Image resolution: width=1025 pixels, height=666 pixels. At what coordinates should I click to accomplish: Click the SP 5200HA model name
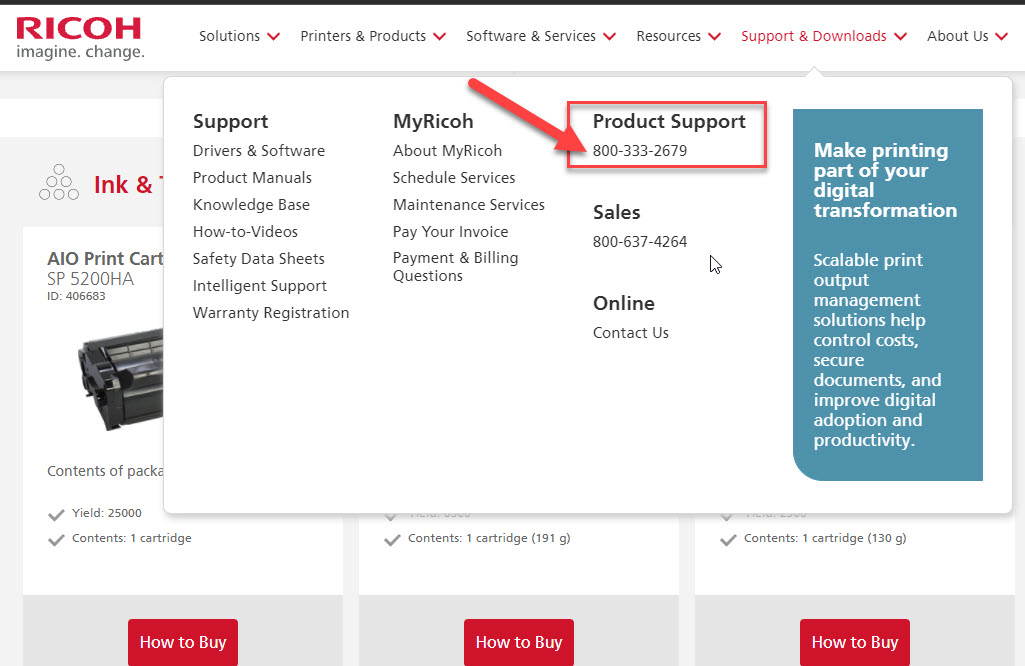(90, 279)
